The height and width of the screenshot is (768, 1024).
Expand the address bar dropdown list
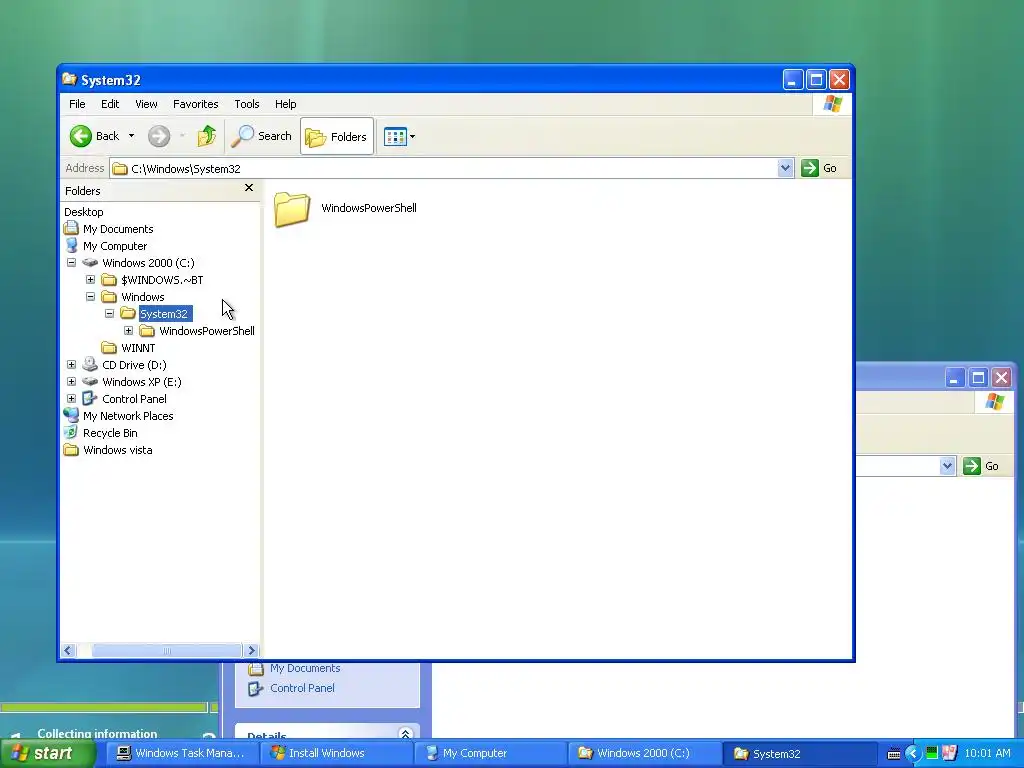pos(785,168)
